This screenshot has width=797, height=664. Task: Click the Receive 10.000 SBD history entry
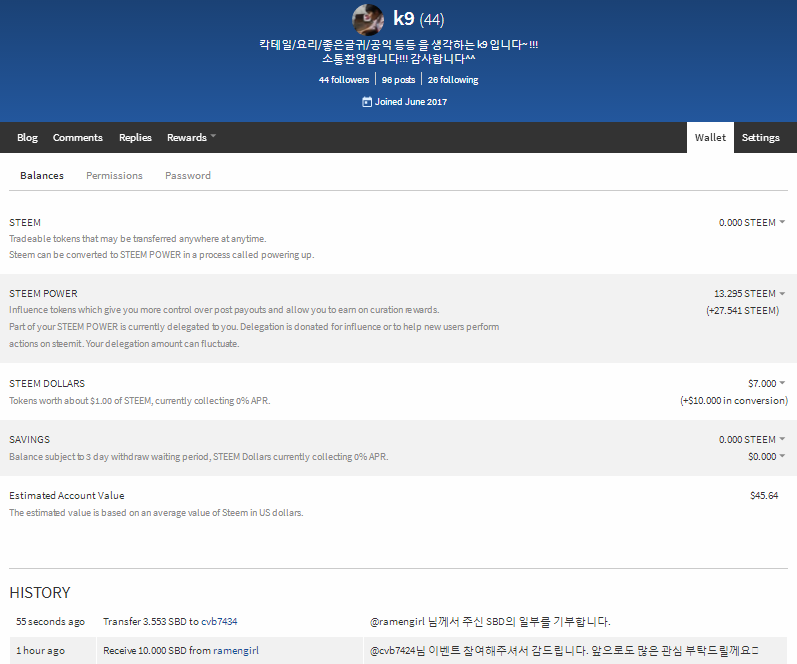pyautogui.click(x=181, y=650)
